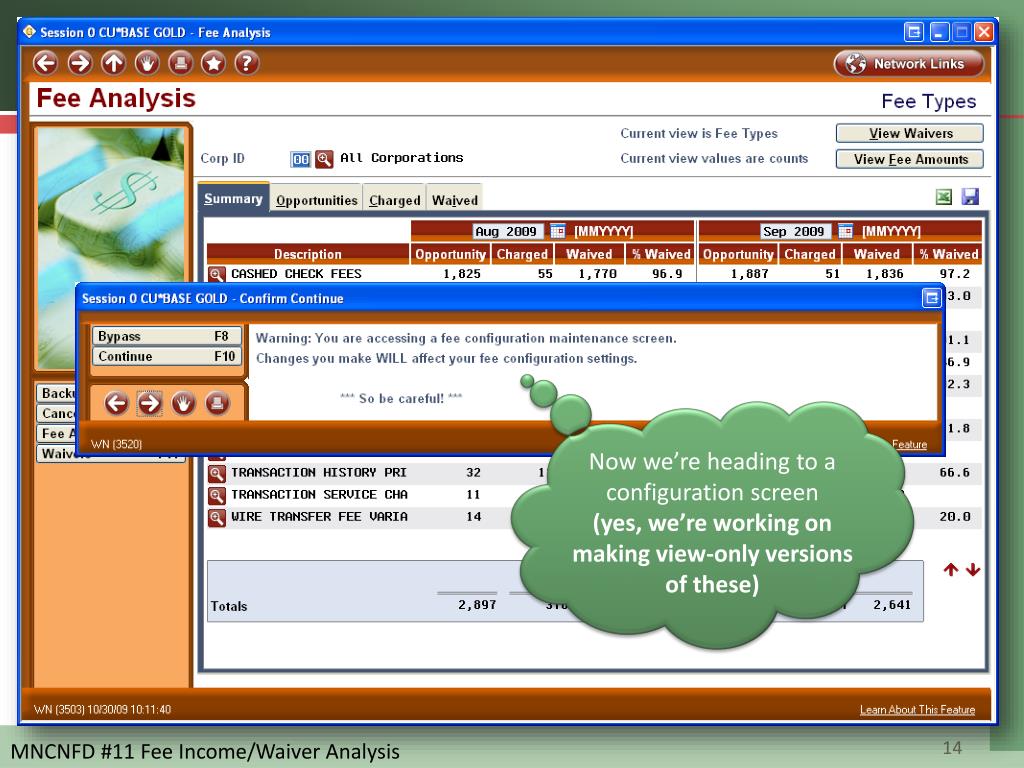Click red page up arrow
Image resolution: width=1024 pixels, height=768 pixels.
point(951,569)
